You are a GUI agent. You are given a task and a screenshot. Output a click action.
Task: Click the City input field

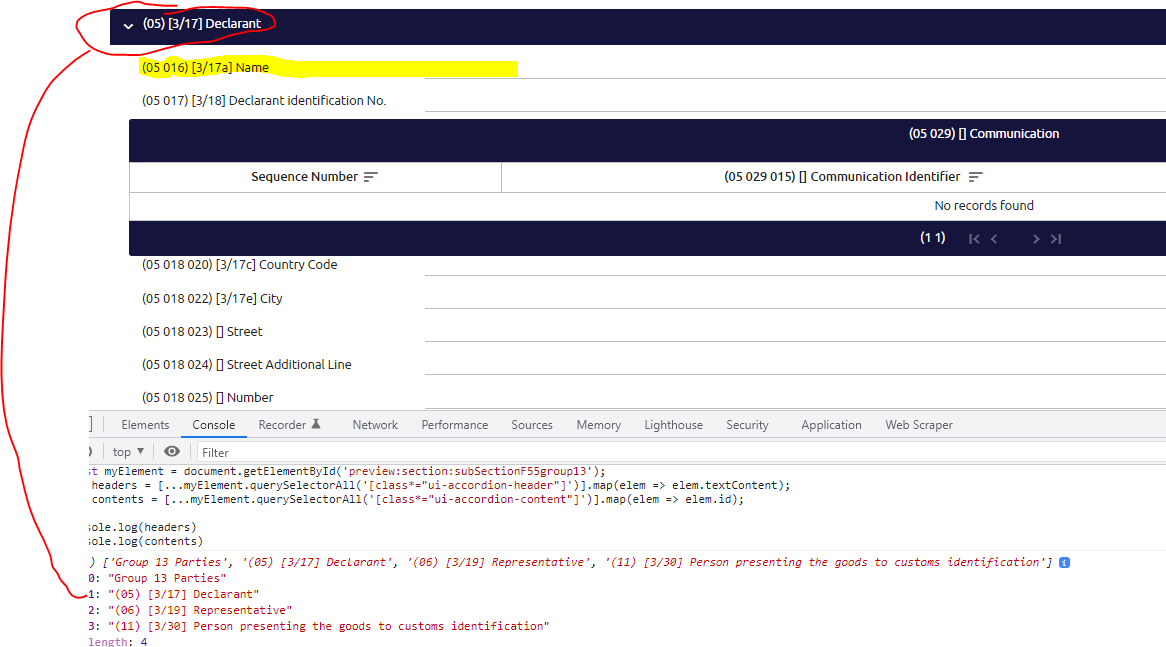coord(795,298)
